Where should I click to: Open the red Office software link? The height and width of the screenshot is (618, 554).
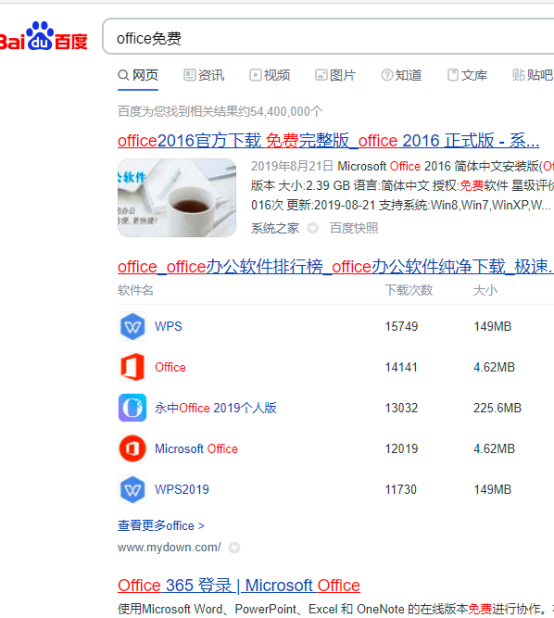170,367
